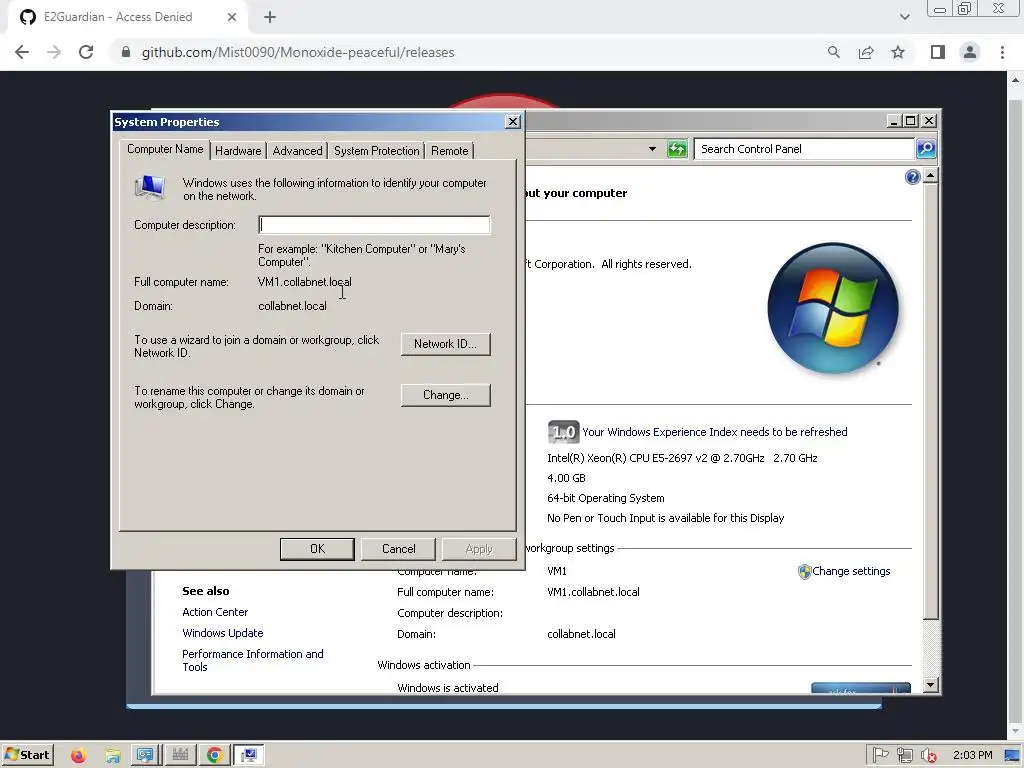Click Show Desktop icon at tray end
The width and height of the screenshot is (1024, 768).
point(1012,755)
